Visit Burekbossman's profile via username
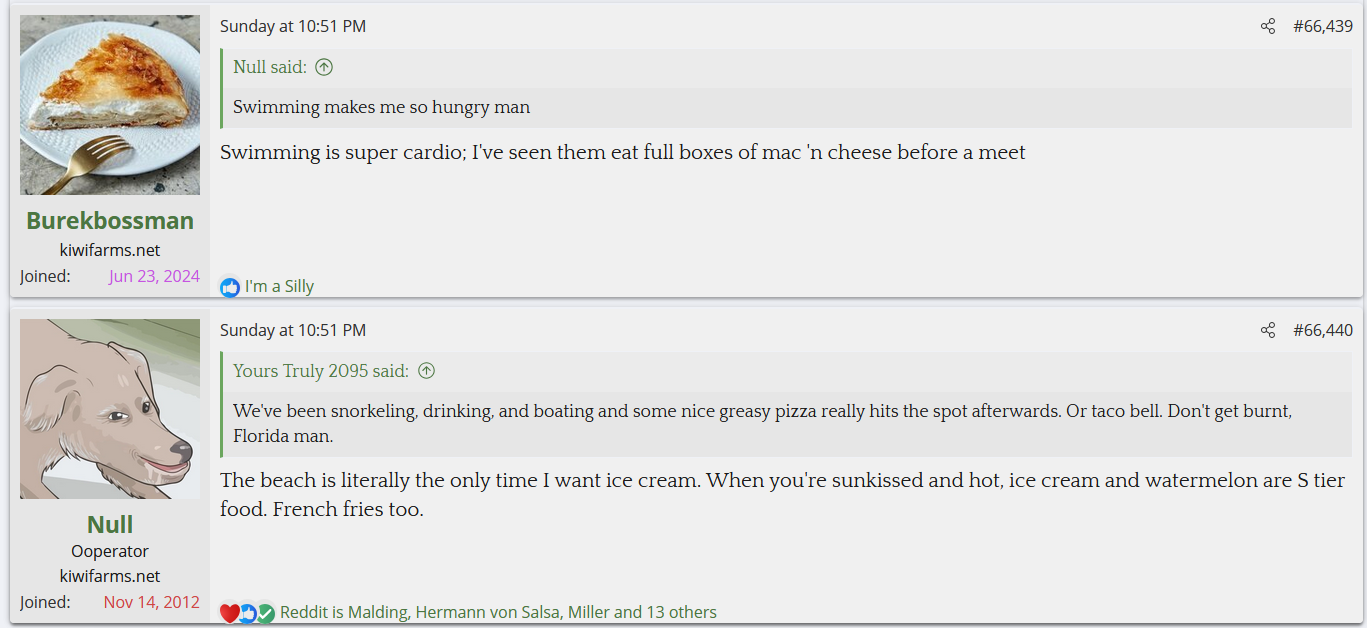1367x628 pixels. coord(110,221)
